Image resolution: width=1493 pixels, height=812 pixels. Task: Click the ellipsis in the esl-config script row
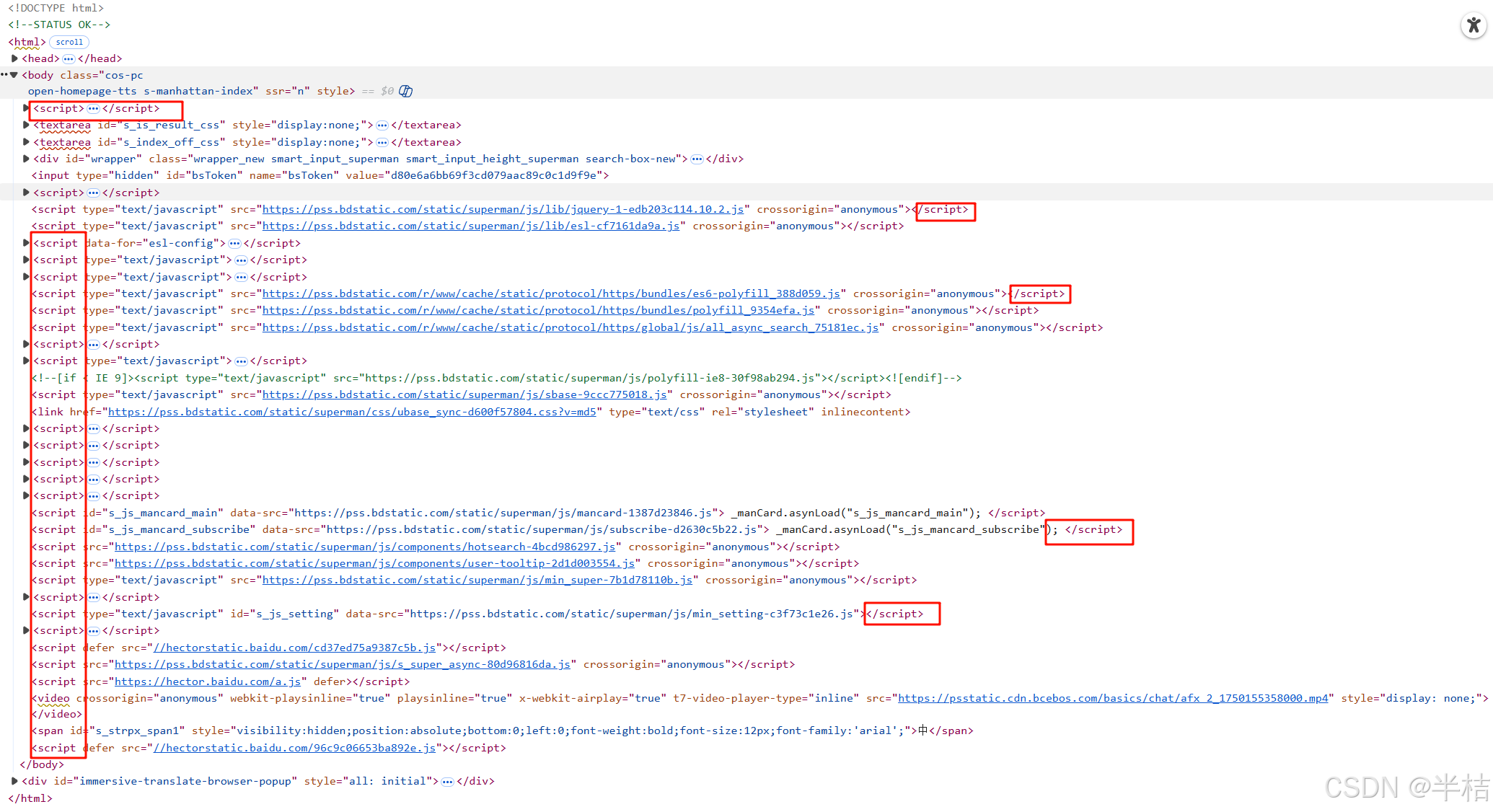click(234, 244)
